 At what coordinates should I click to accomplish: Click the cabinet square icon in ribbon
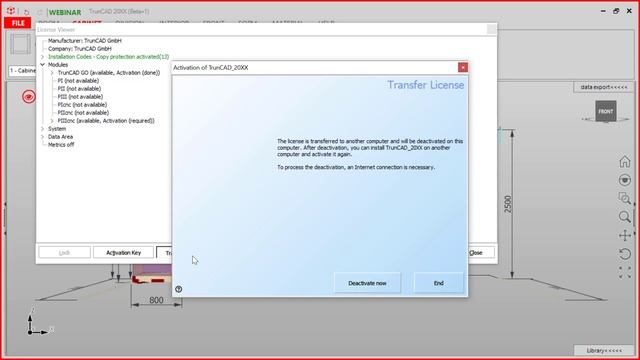click(20, 44)
